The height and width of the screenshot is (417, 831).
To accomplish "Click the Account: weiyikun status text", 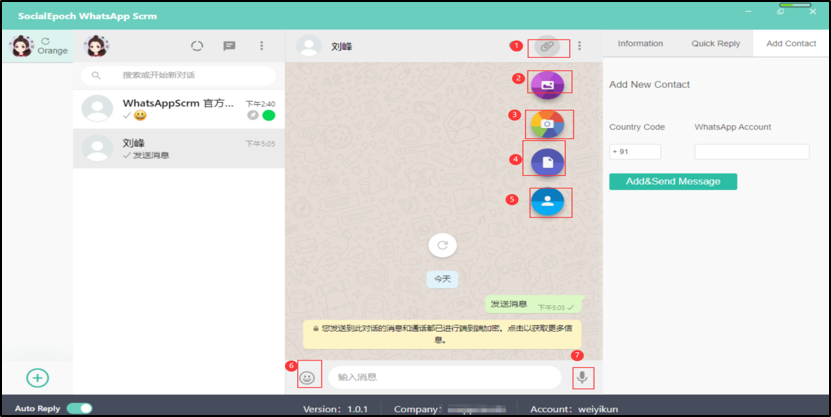I will 574,409.
